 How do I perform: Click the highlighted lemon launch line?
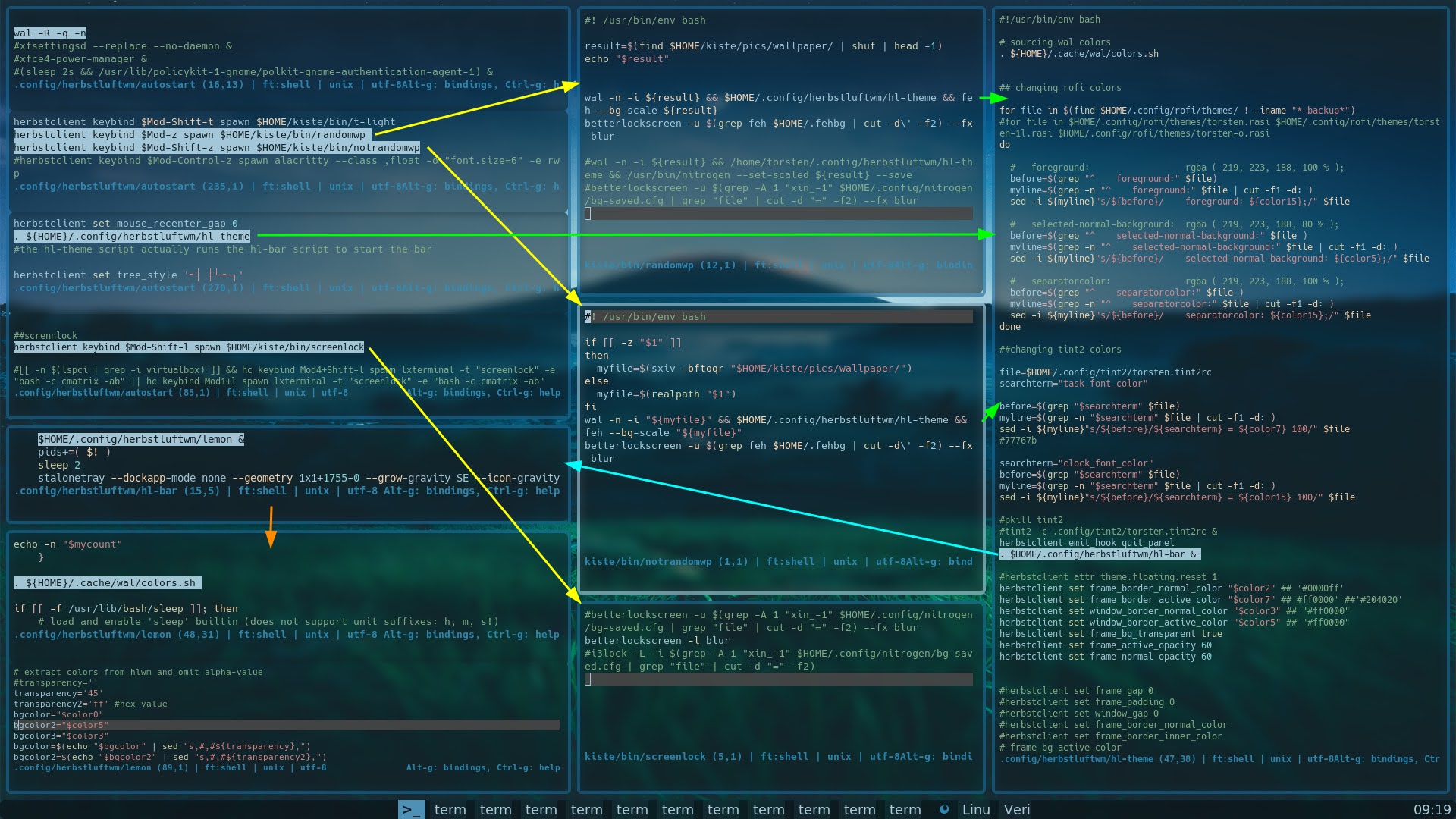(x=141, y=439)
